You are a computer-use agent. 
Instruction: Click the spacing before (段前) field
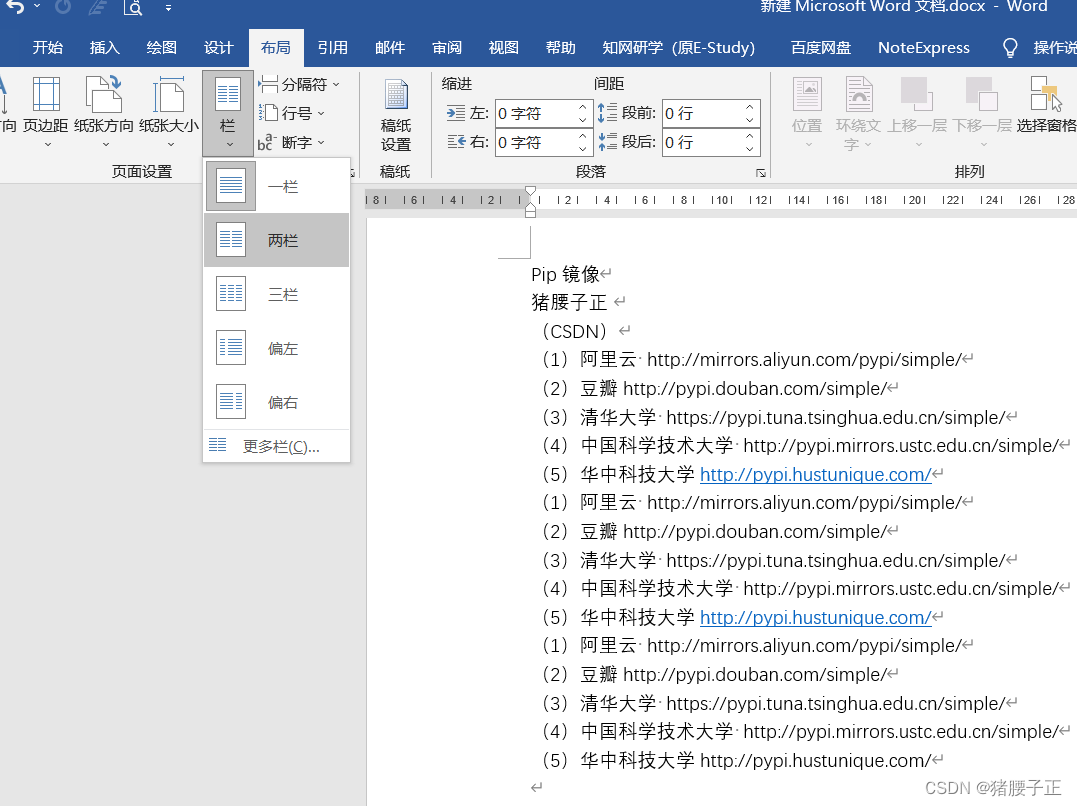pyautogui.click(x=702, y=113)
